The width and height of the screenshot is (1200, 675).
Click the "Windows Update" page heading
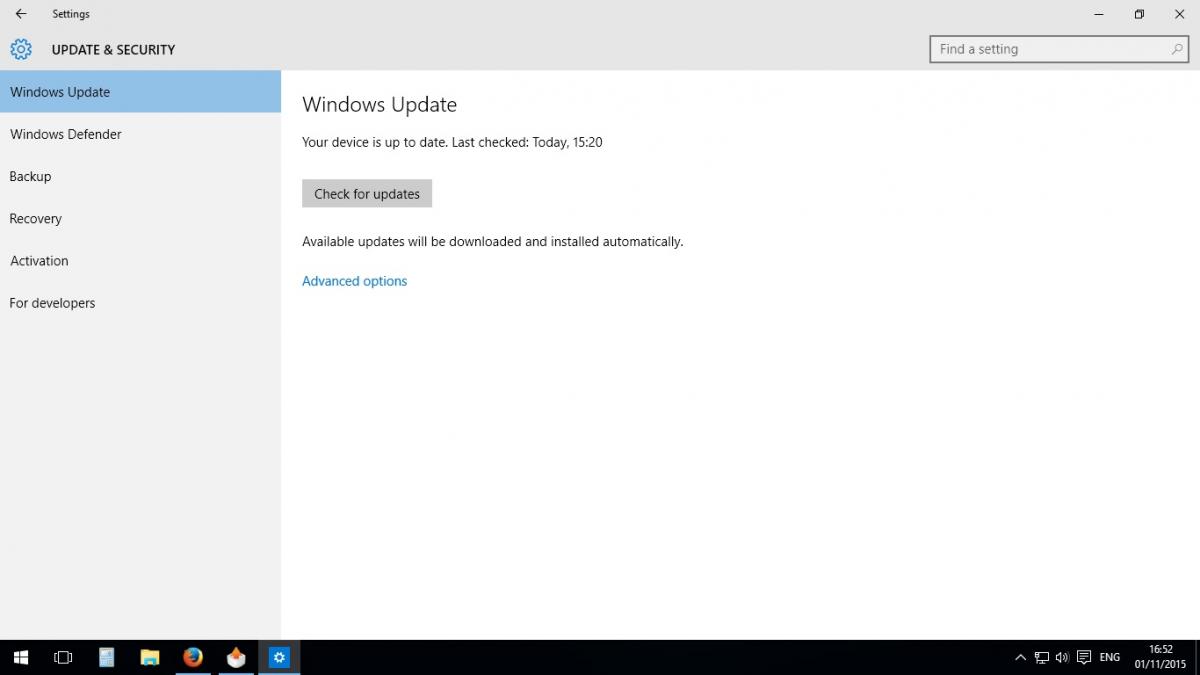[x=379, y=104]
